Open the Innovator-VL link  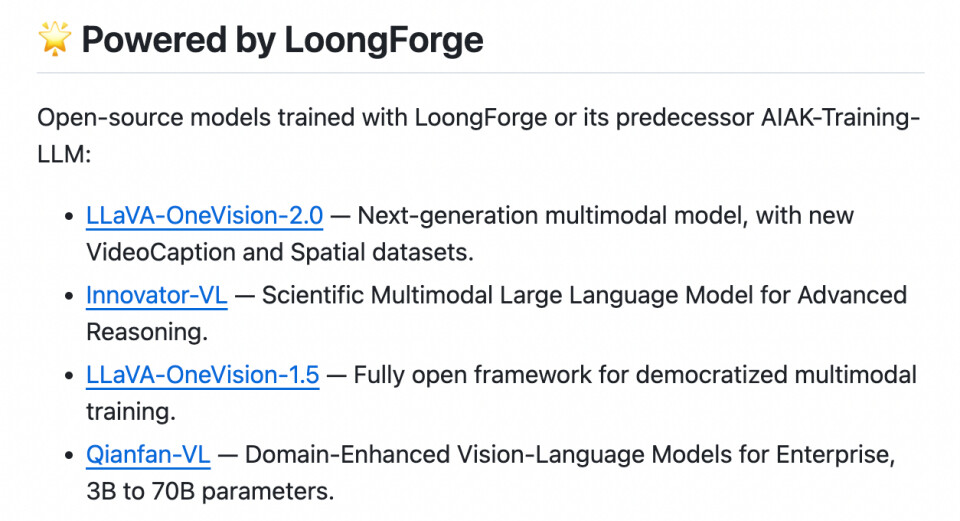pyautogui.click(x=157, y=295)
